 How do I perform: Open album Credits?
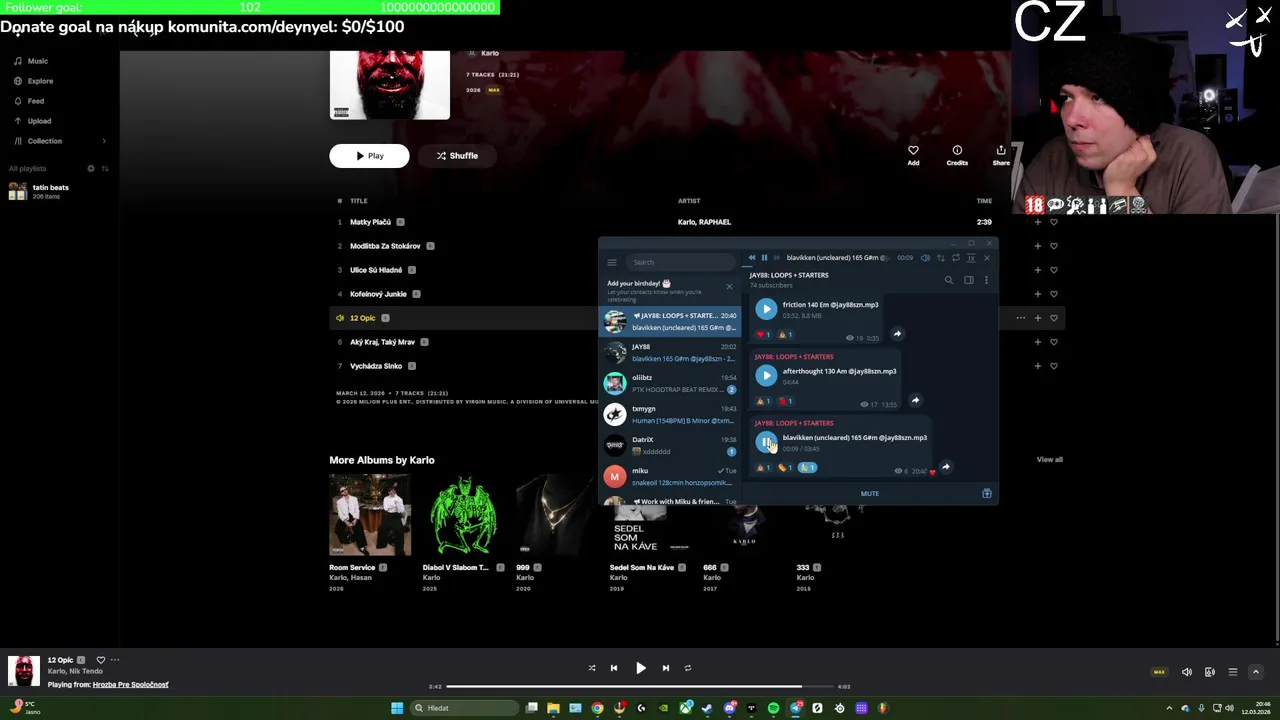[957, 155]
